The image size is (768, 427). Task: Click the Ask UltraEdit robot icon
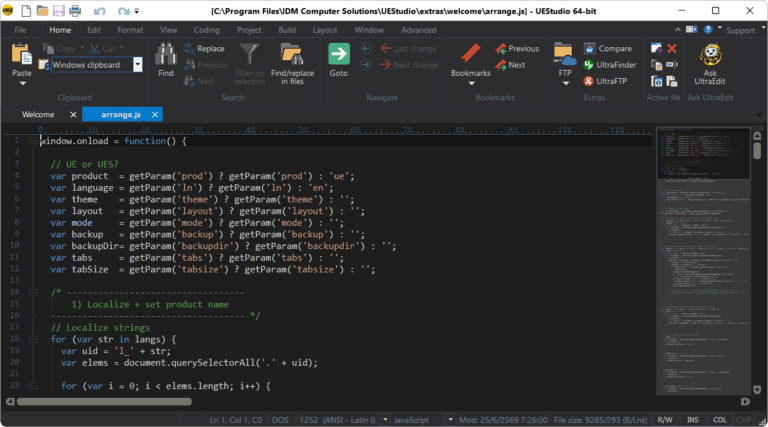(x=710, y=55)
